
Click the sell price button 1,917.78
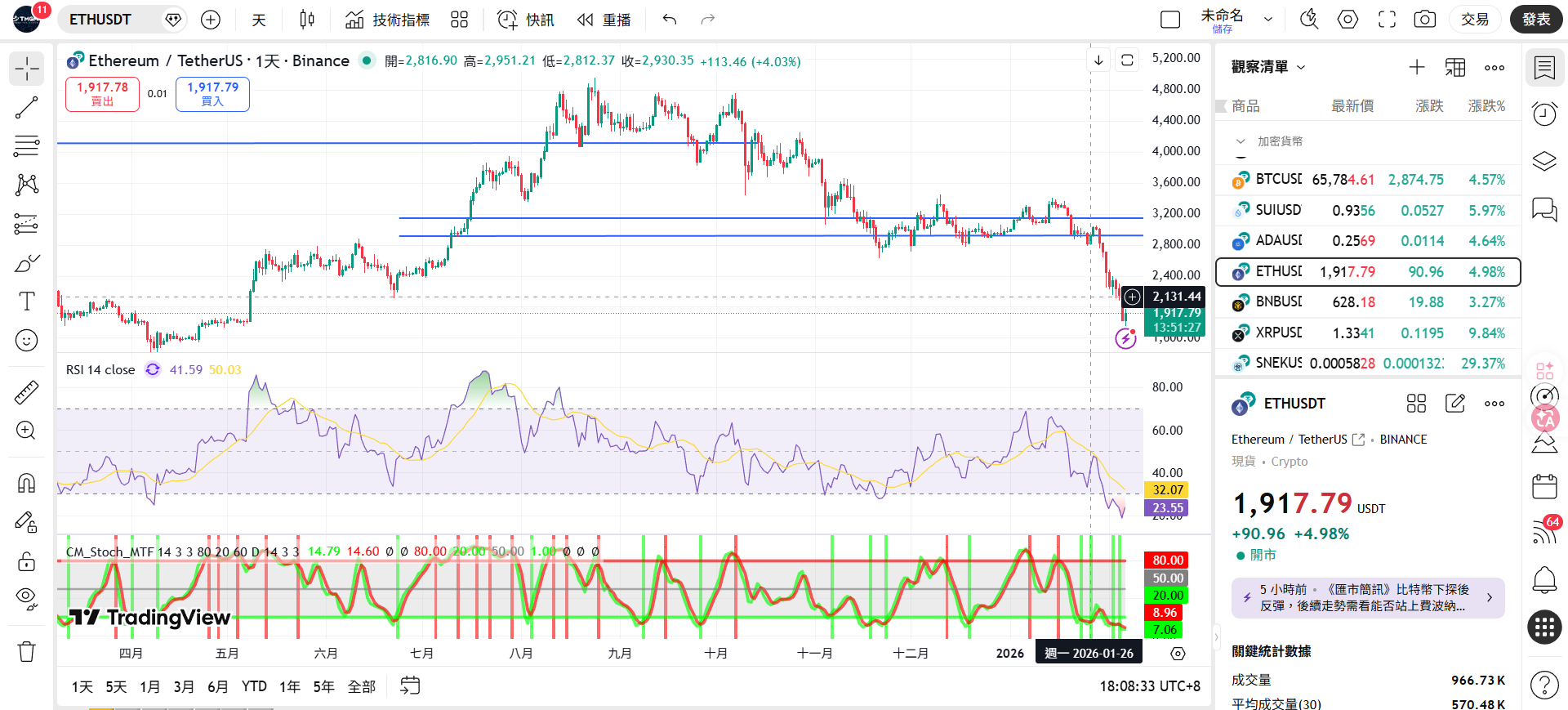coord(103,94)
